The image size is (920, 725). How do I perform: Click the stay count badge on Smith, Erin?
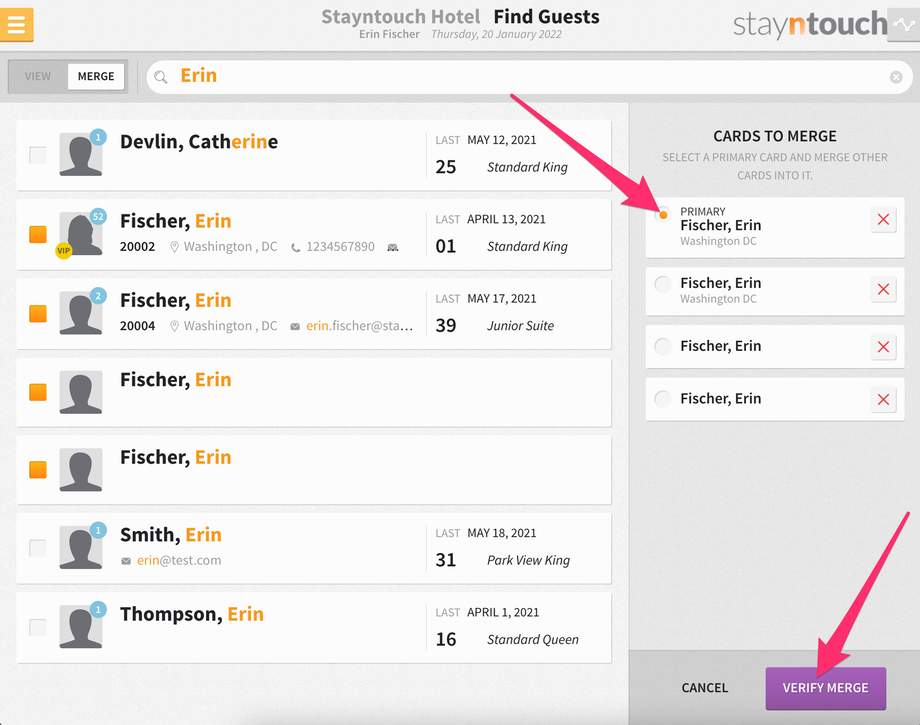click(x=98, y=530)
